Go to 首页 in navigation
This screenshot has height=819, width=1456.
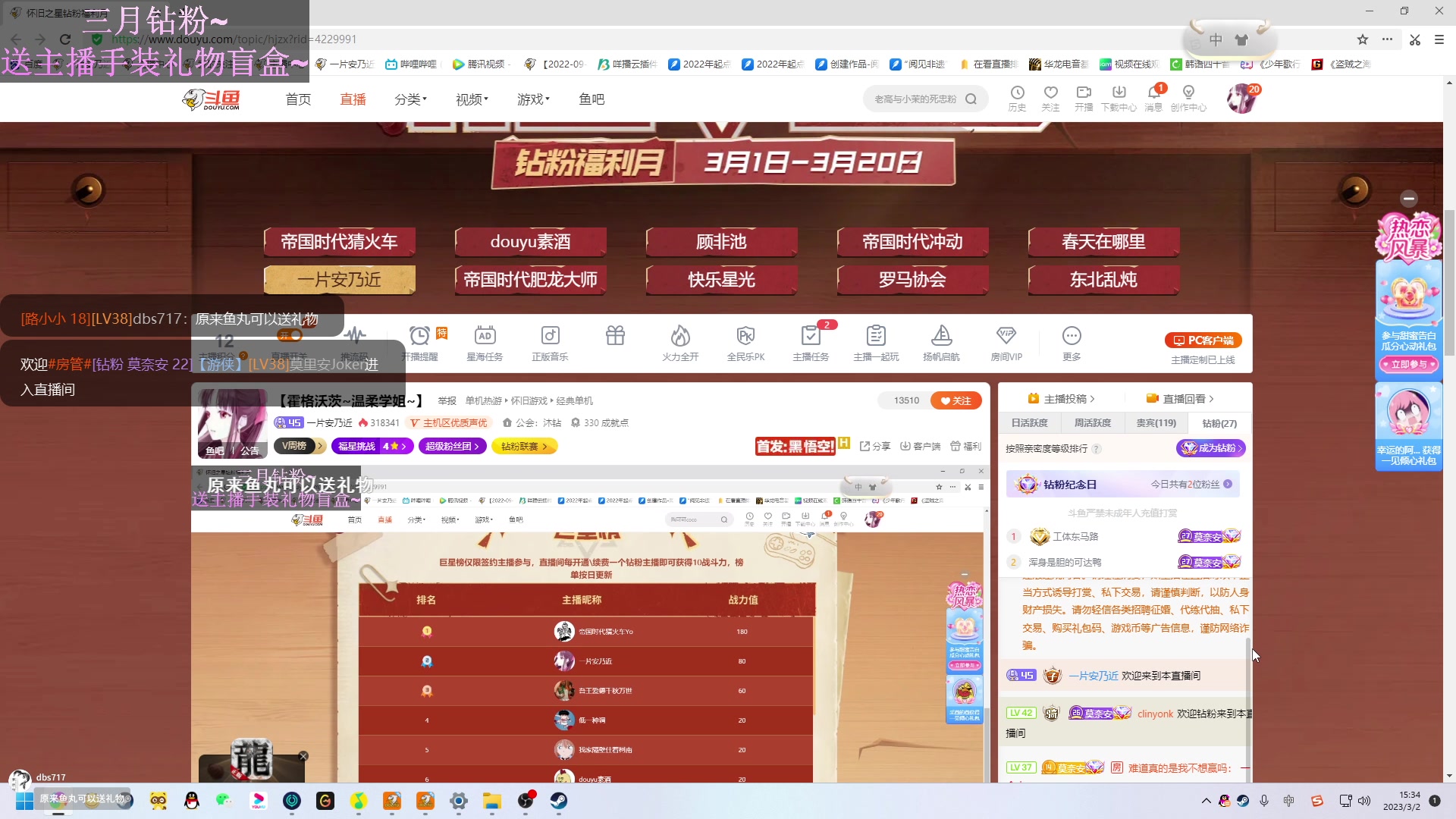click(x=298, y=99)
